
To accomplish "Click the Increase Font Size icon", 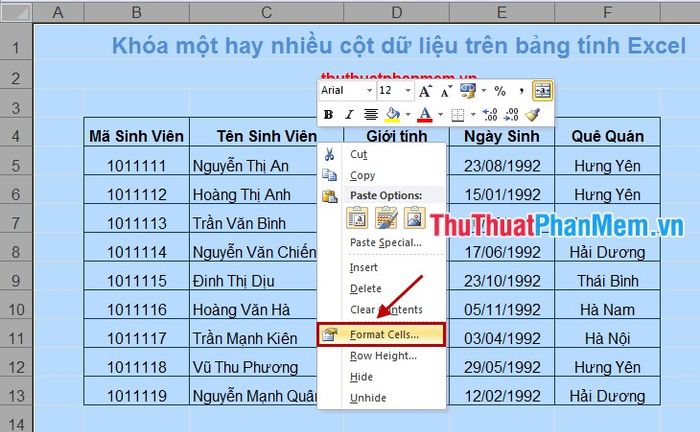I will [425, 91].
